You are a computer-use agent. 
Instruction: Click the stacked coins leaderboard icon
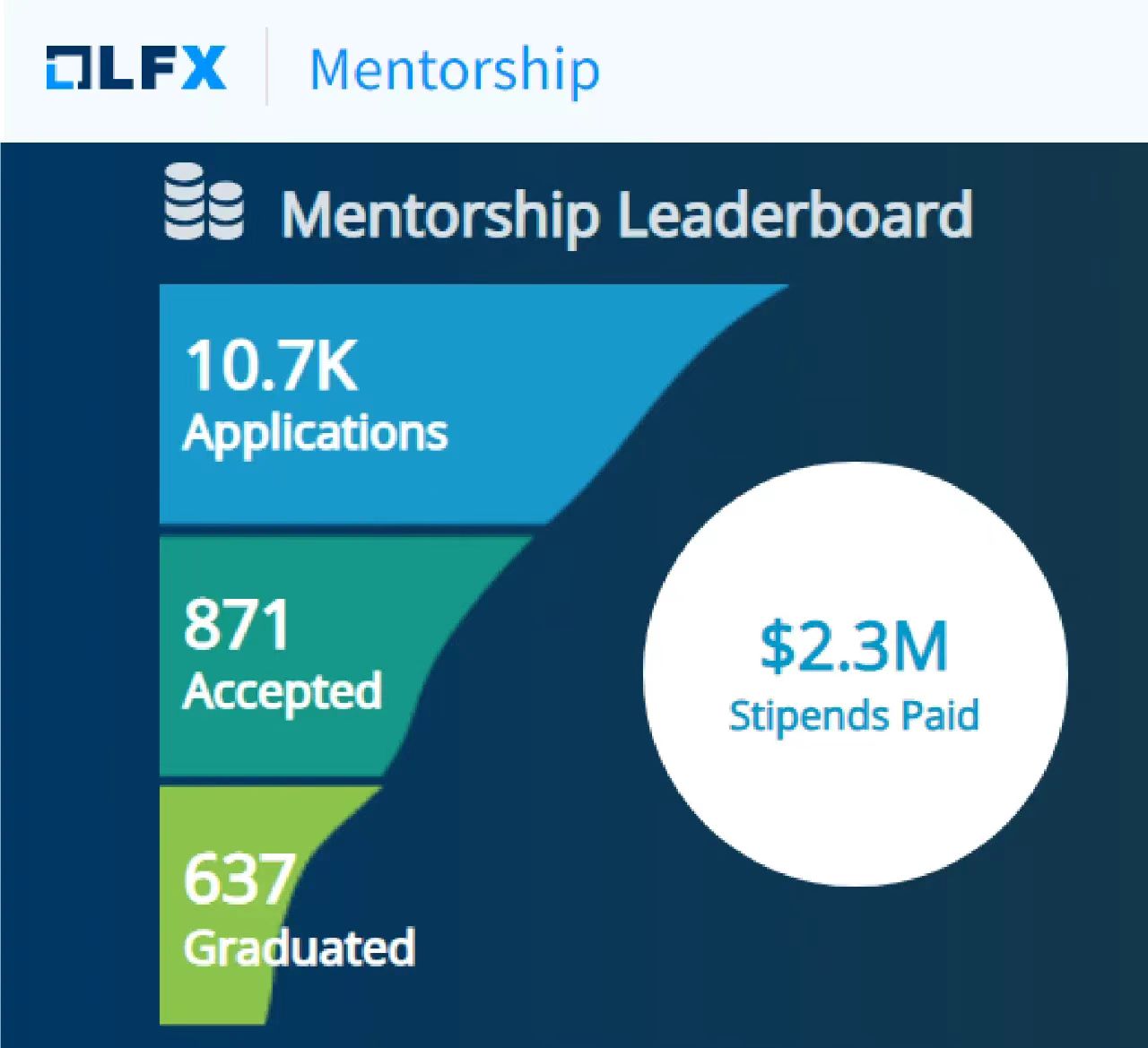pos(204,205)
